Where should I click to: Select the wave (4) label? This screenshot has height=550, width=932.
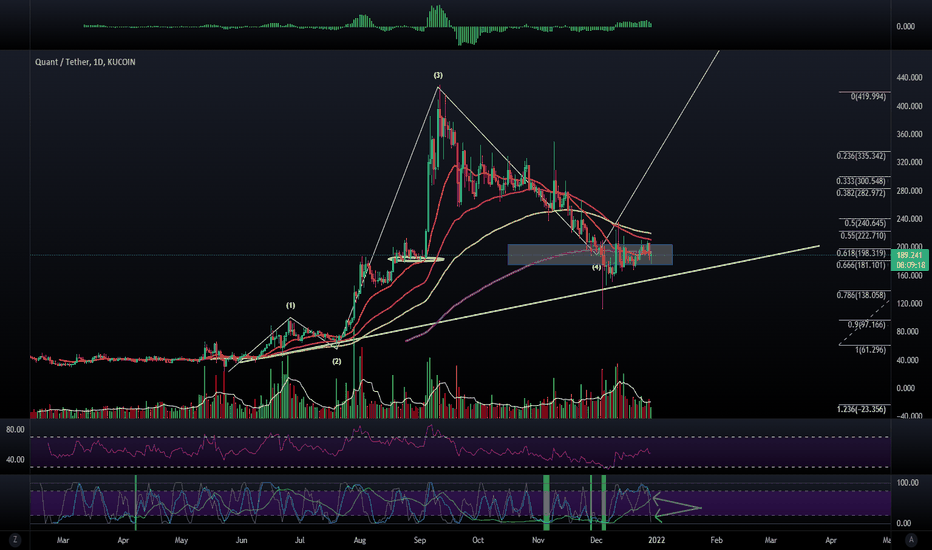click(x=596, y=267)
